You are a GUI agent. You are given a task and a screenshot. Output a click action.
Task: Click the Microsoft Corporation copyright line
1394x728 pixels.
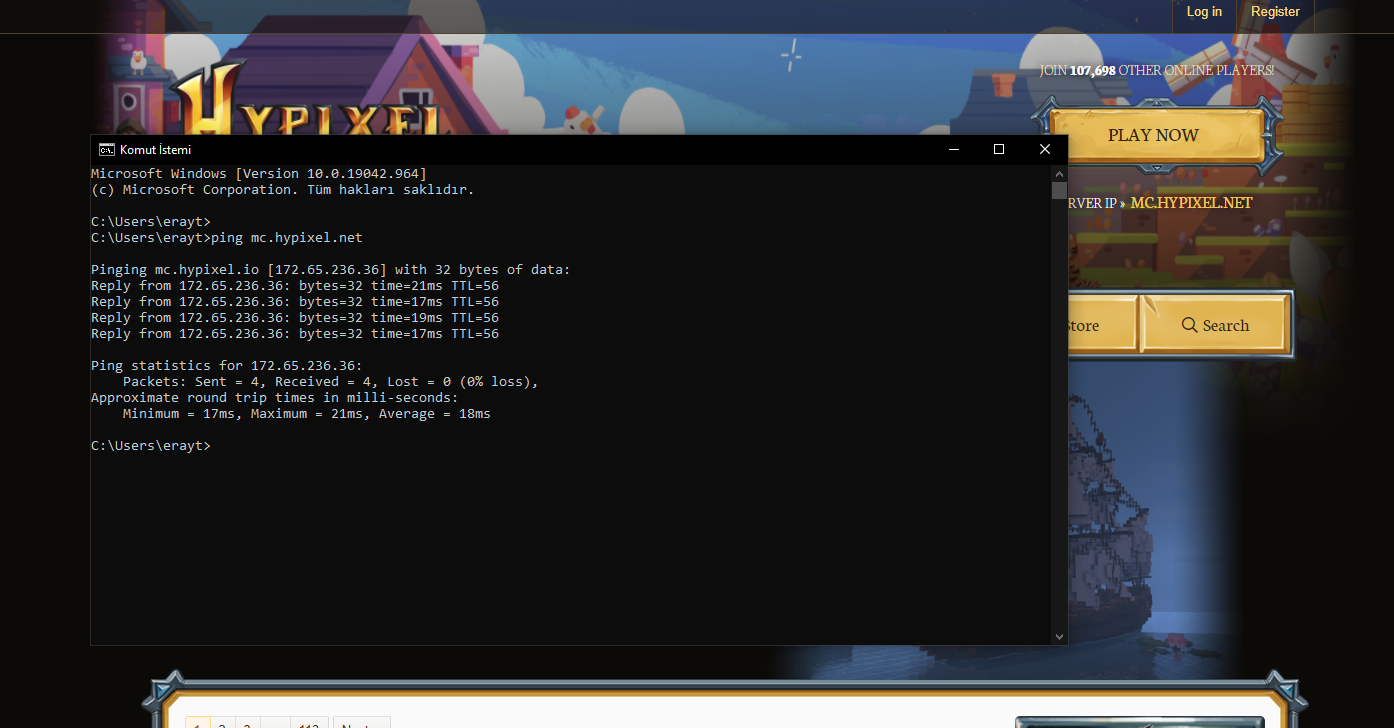pos(283,190)
